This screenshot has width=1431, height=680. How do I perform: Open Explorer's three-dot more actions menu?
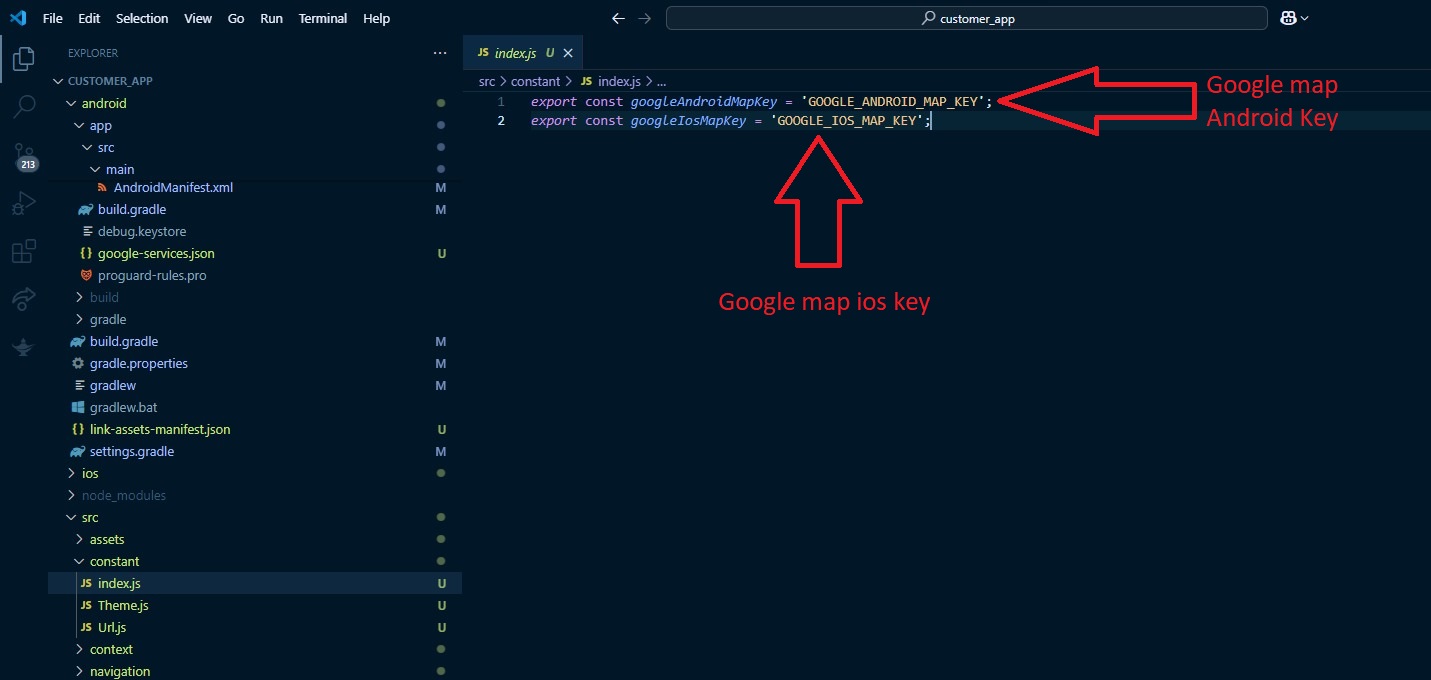440,53
